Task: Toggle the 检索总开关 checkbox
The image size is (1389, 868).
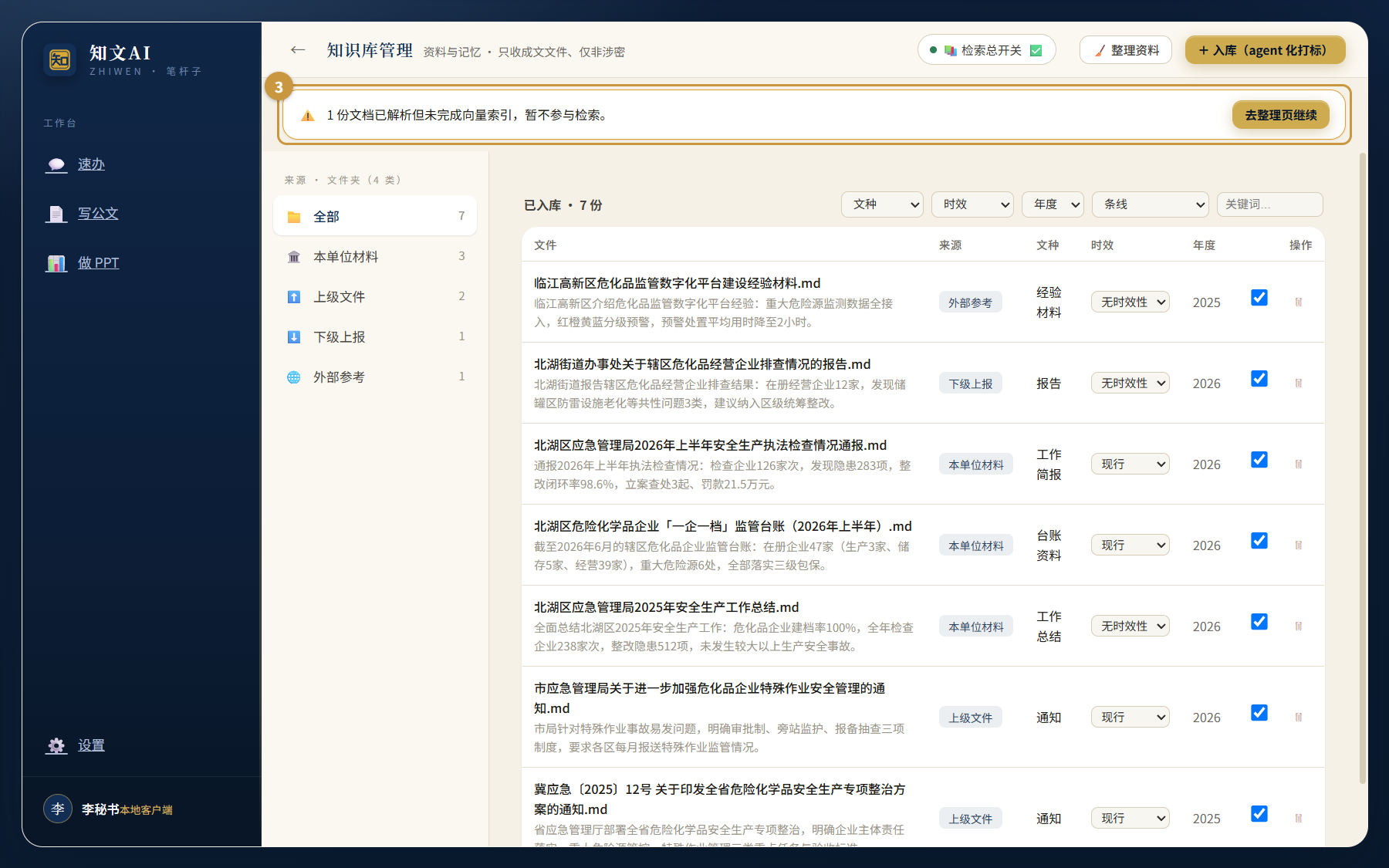Action: (x=1036, y=50)
